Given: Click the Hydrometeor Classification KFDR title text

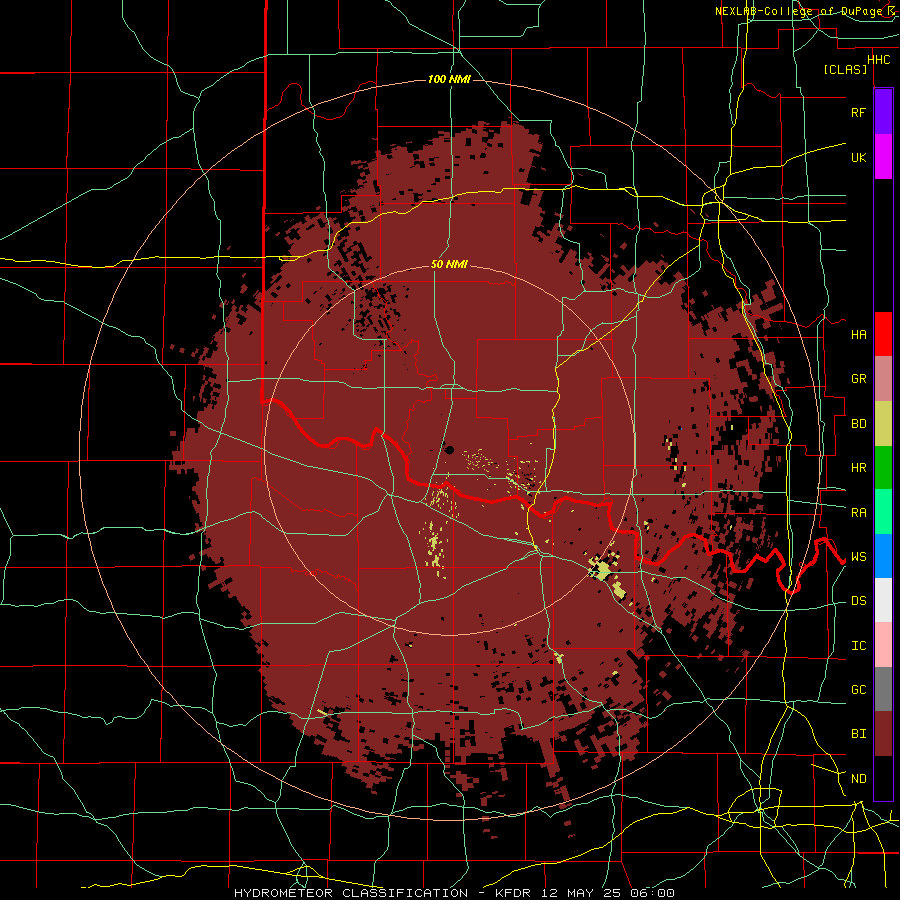Looking at the screenshot, I should tap(455, 893).
